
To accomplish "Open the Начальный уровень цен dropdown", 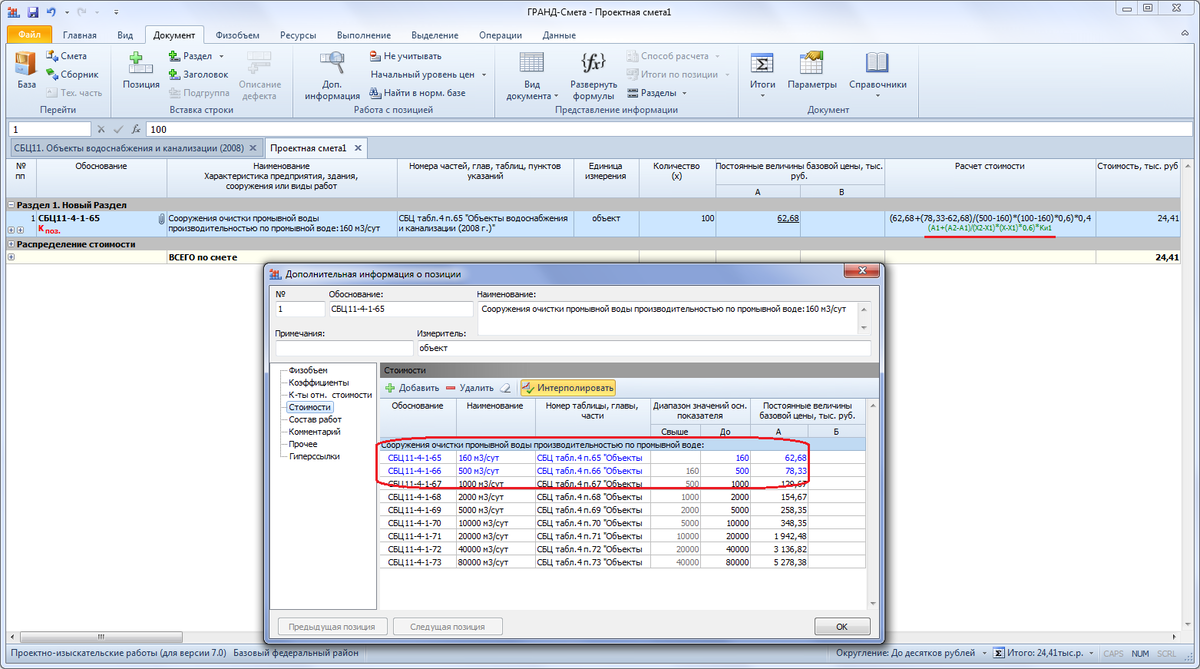I will [427, 75].
